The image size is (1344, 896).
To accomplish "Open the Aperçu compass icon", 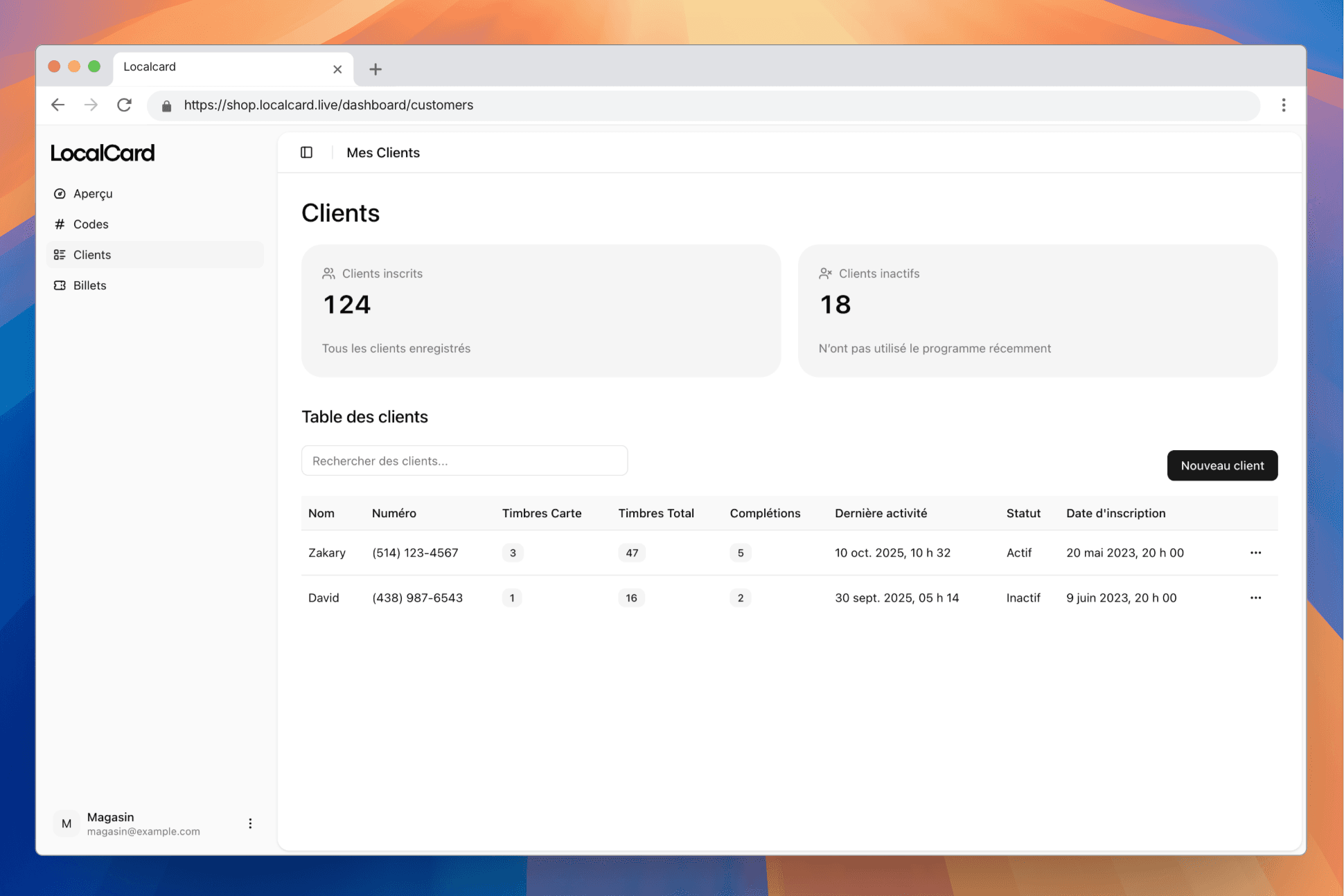I will (60, 194).
